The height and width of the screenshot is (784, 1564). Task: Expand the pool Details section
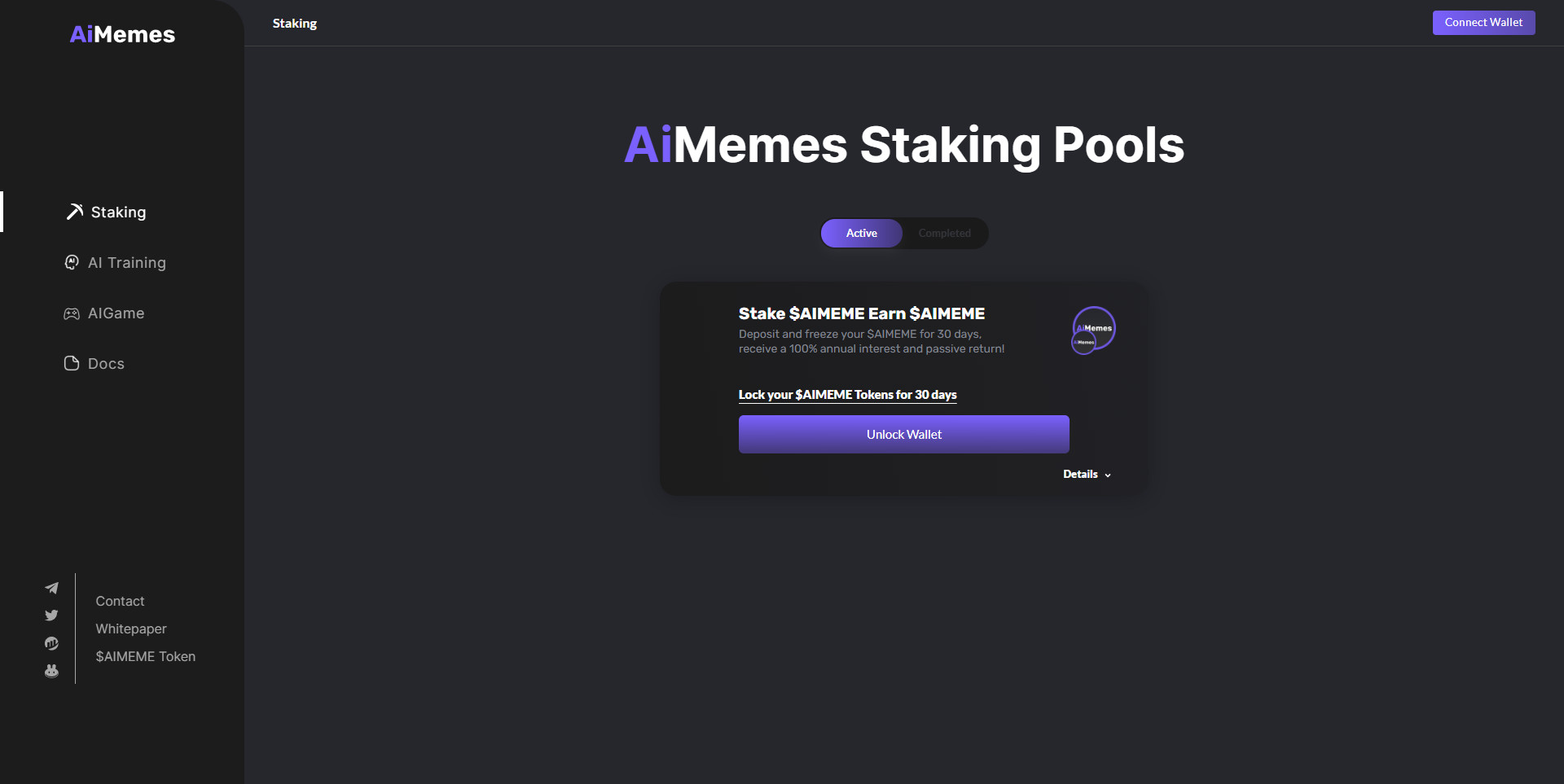pyautogui.click(x=1087, y=474)
